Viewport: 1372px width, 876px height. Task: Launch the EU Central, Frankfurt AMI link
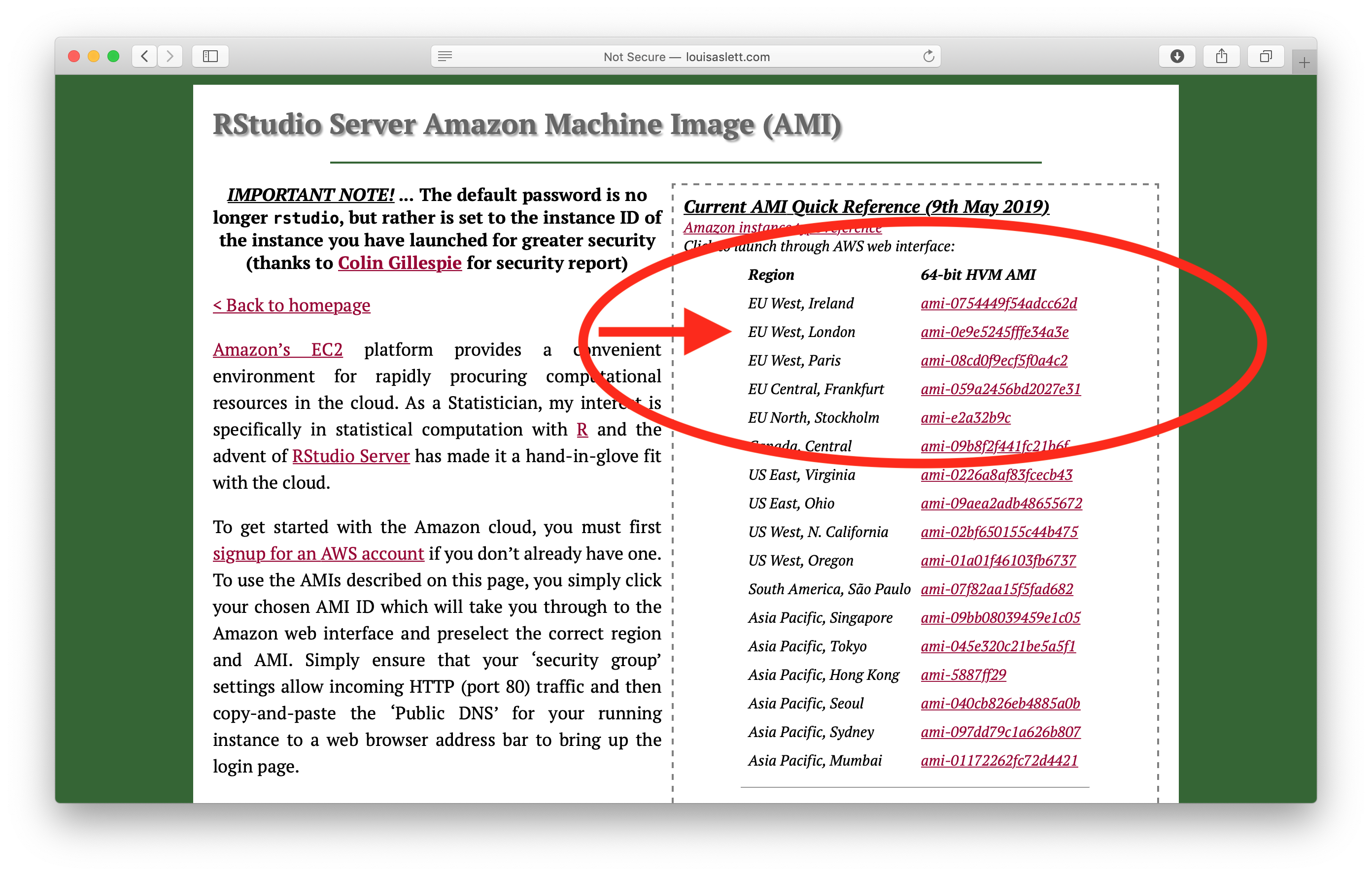coord(1000,389)
